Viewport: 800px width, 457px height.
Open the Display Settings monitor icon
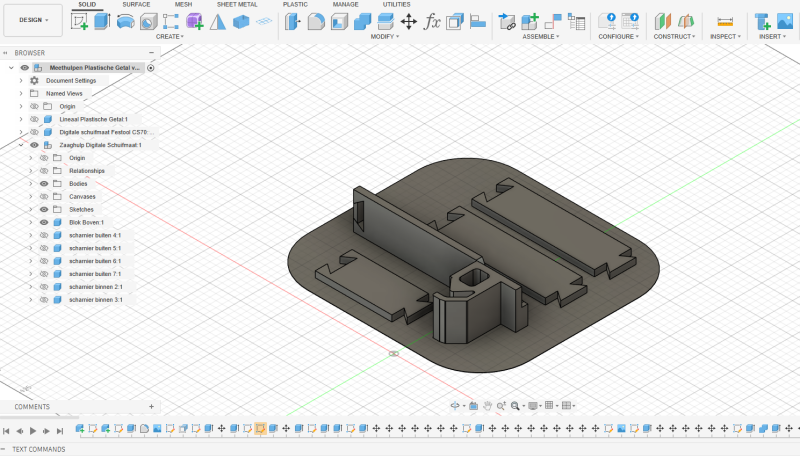[533, 406]
